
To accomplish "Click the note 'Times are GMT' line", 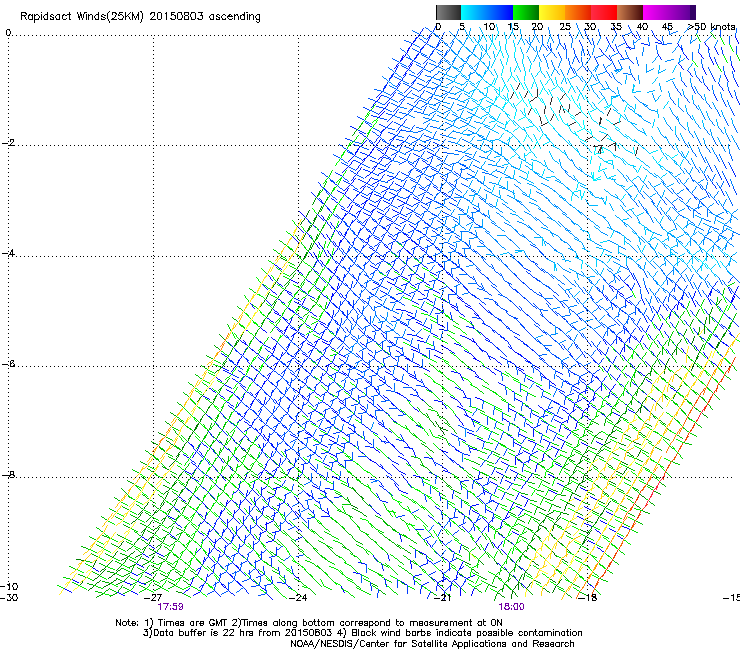I will (x=309, y=623).
